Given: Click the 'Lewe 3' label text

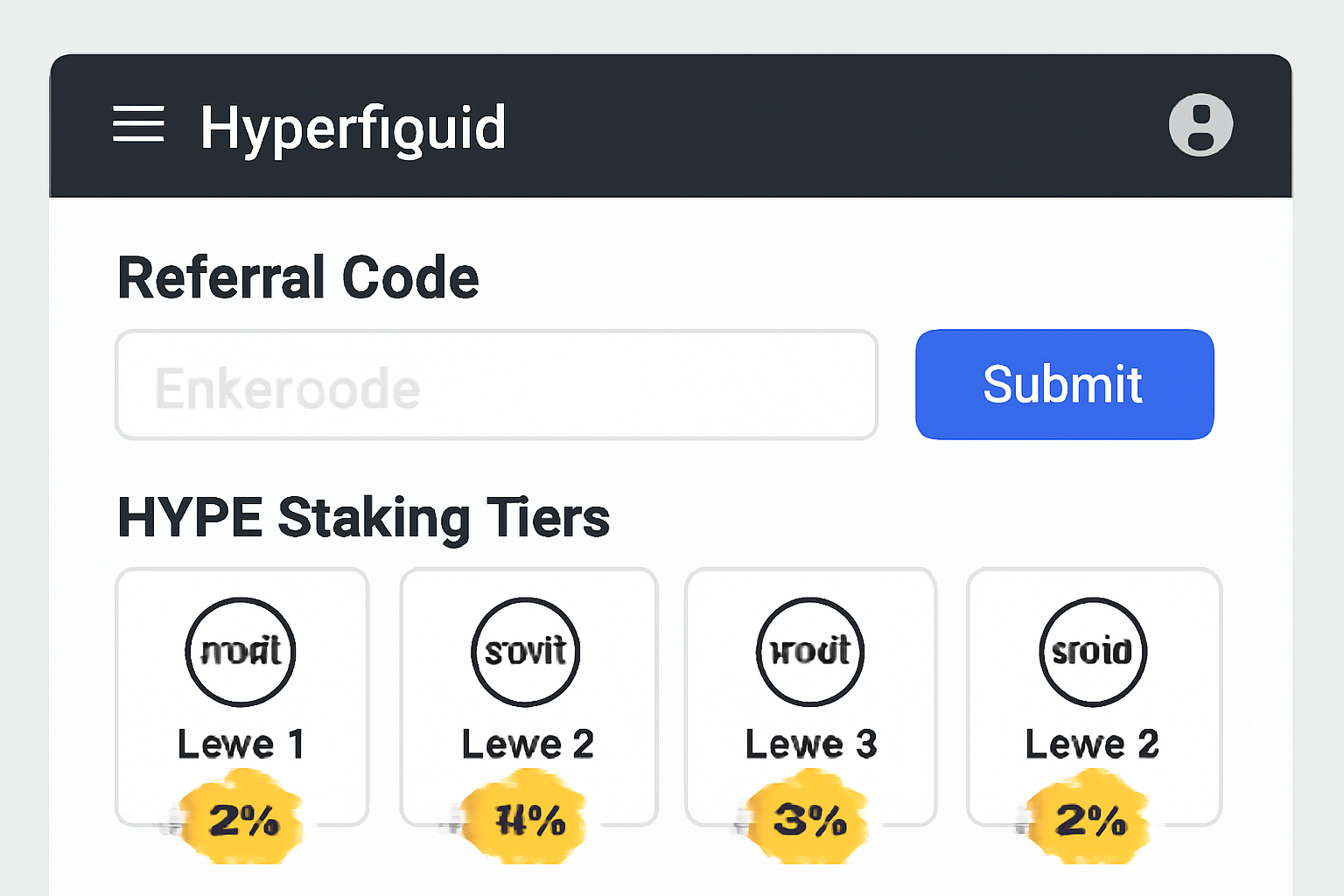Looking at the screenshot, I should (811, 743).
